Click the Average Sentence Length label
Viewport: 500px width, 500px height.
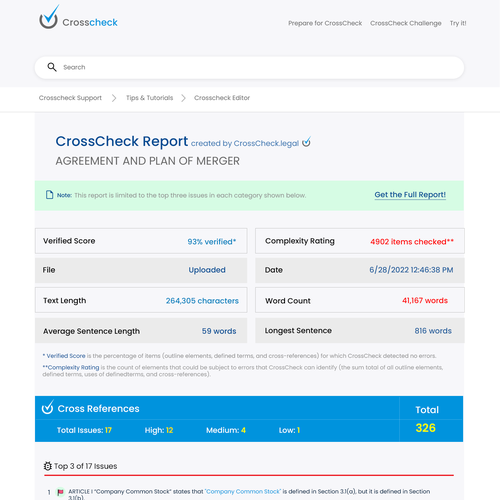91,331
